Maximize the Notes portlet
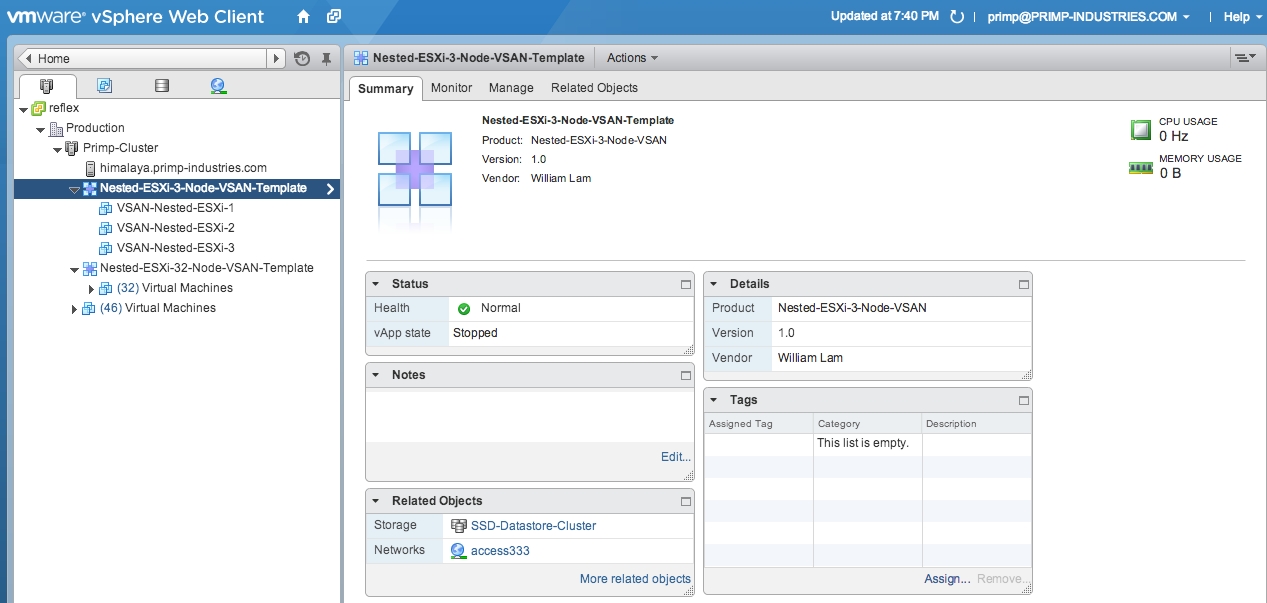This screenshot has width=1267, height=603. pyautogui.click(x=686, y=375)
